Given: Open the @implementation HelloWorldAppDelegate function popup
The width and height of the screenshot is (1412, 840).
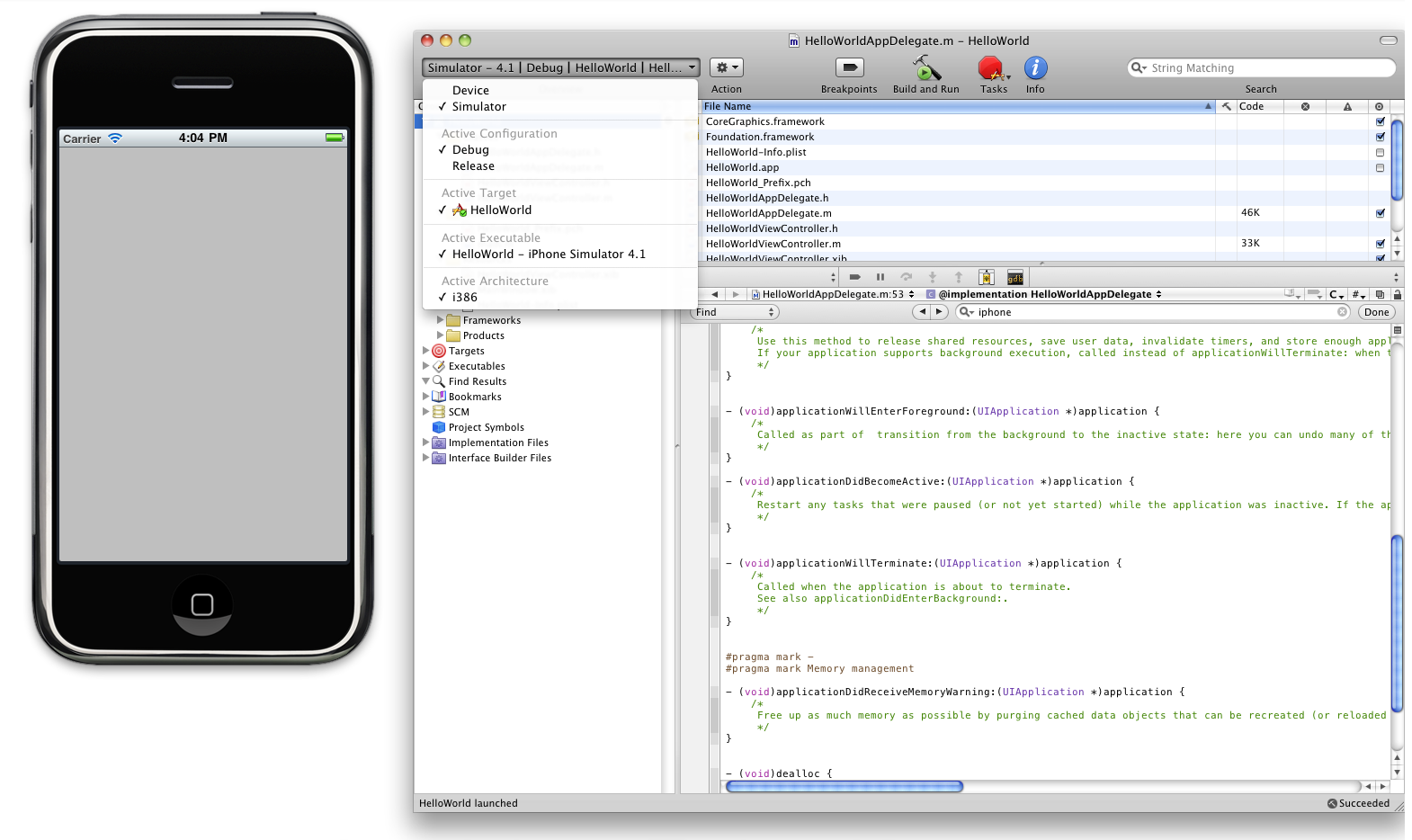Looking at the screenshot, I should click(1044, 294).
